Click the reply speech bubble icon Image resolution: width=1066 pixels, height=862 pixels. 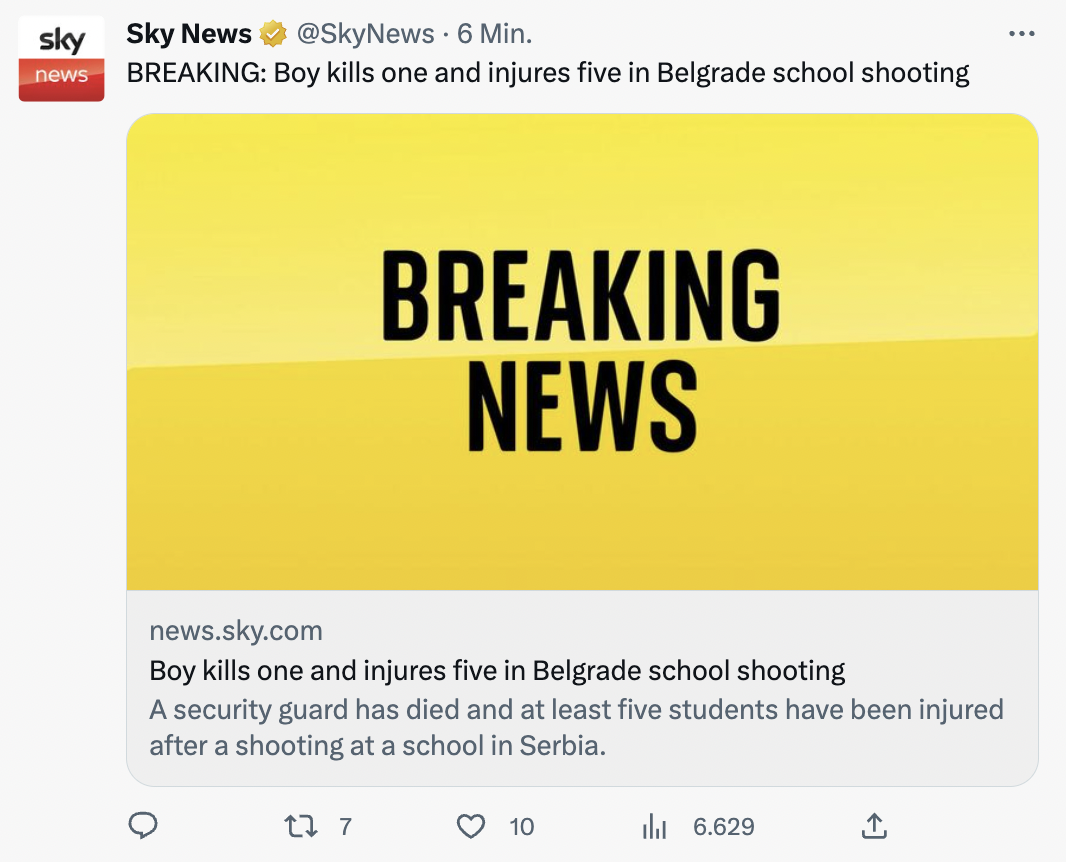pyautogui.click(x=144, y=826)
